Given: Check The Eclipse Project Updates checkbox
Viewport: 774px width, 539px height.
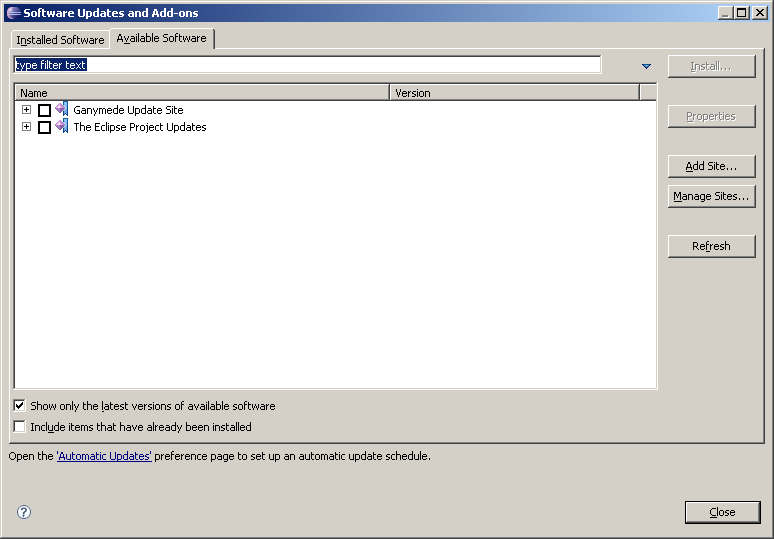Looking at the screenshot, I should coord(44,127).
